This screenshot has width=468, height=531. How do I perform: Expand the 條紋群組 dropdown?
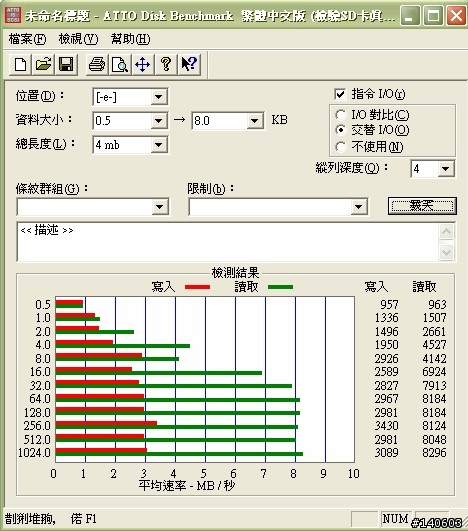(x=160, y=207)
